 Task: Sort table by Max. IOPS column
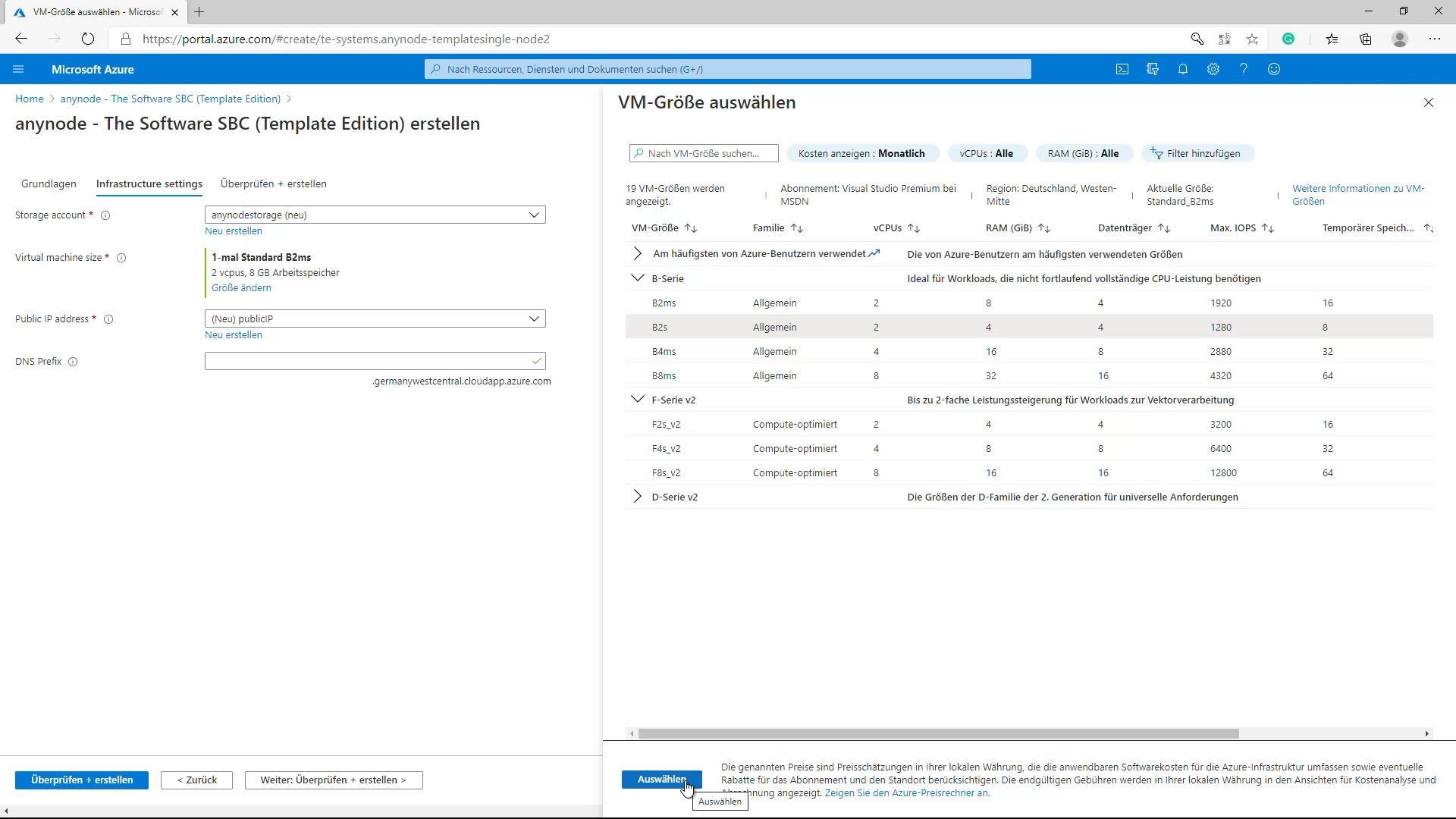pos(1242,228)
